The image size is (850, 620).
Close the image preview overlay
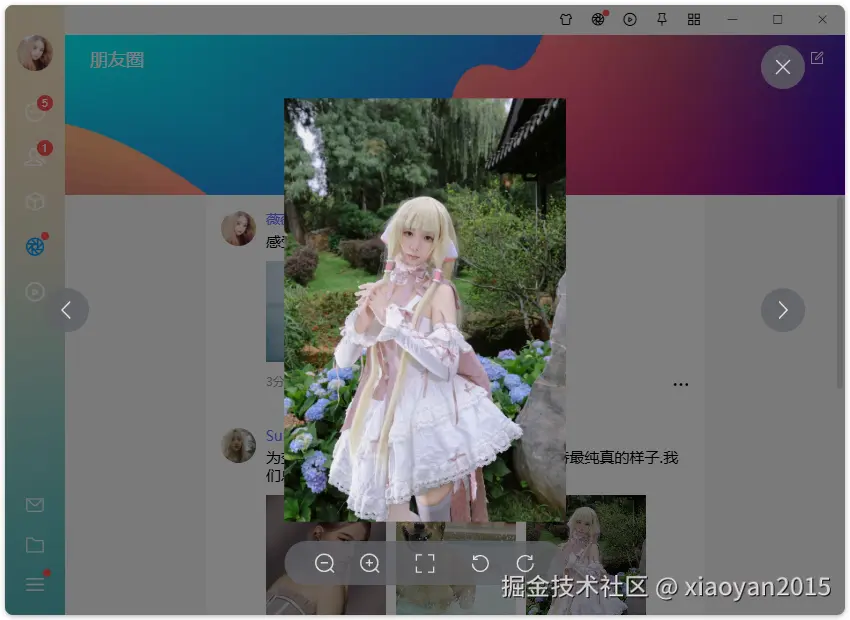coord(782,67)
